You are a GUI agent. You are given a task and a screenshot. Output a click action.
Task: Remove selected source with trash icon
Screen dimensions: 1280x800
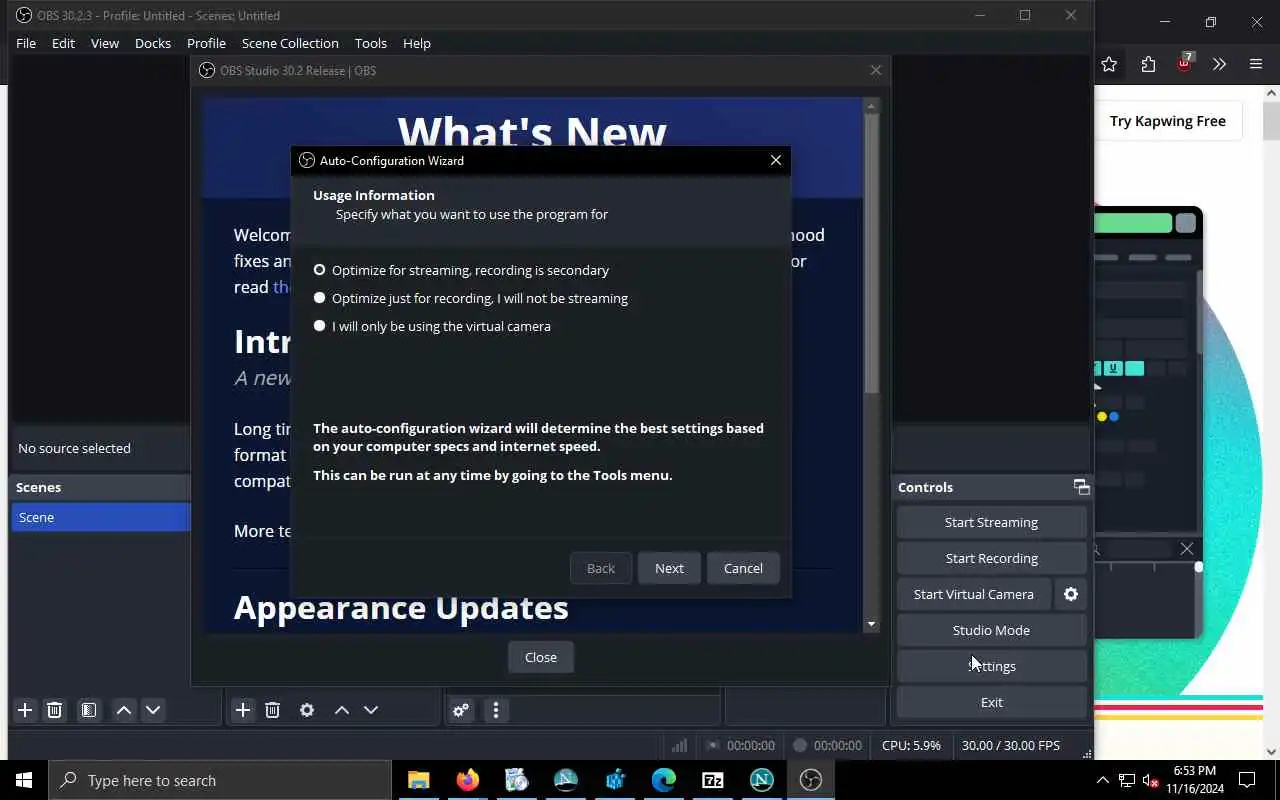click(x=272, y=710)
